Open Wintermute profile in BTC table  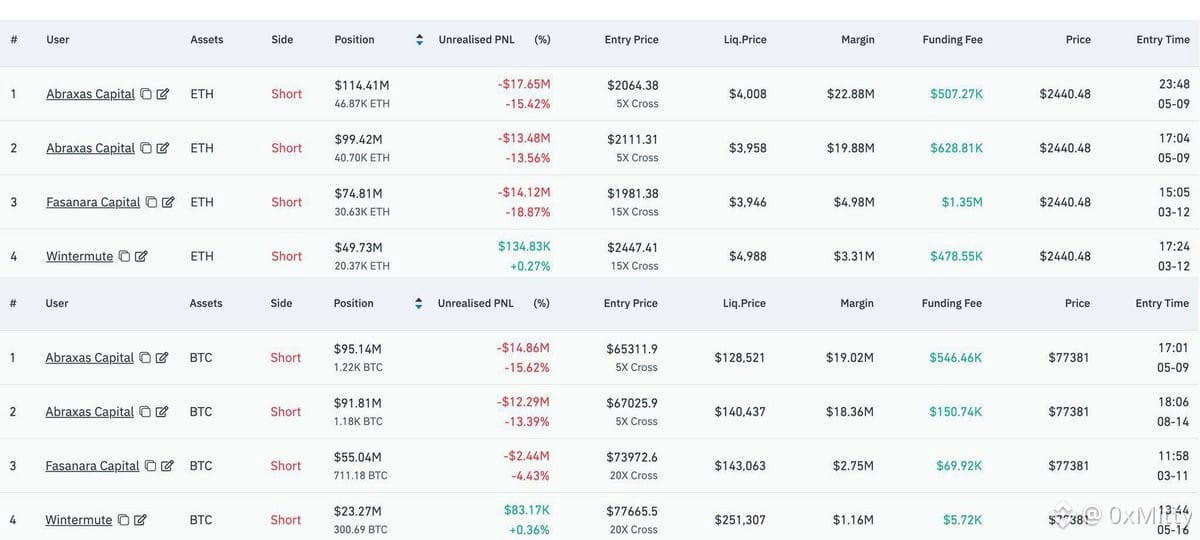pos(78,520)
